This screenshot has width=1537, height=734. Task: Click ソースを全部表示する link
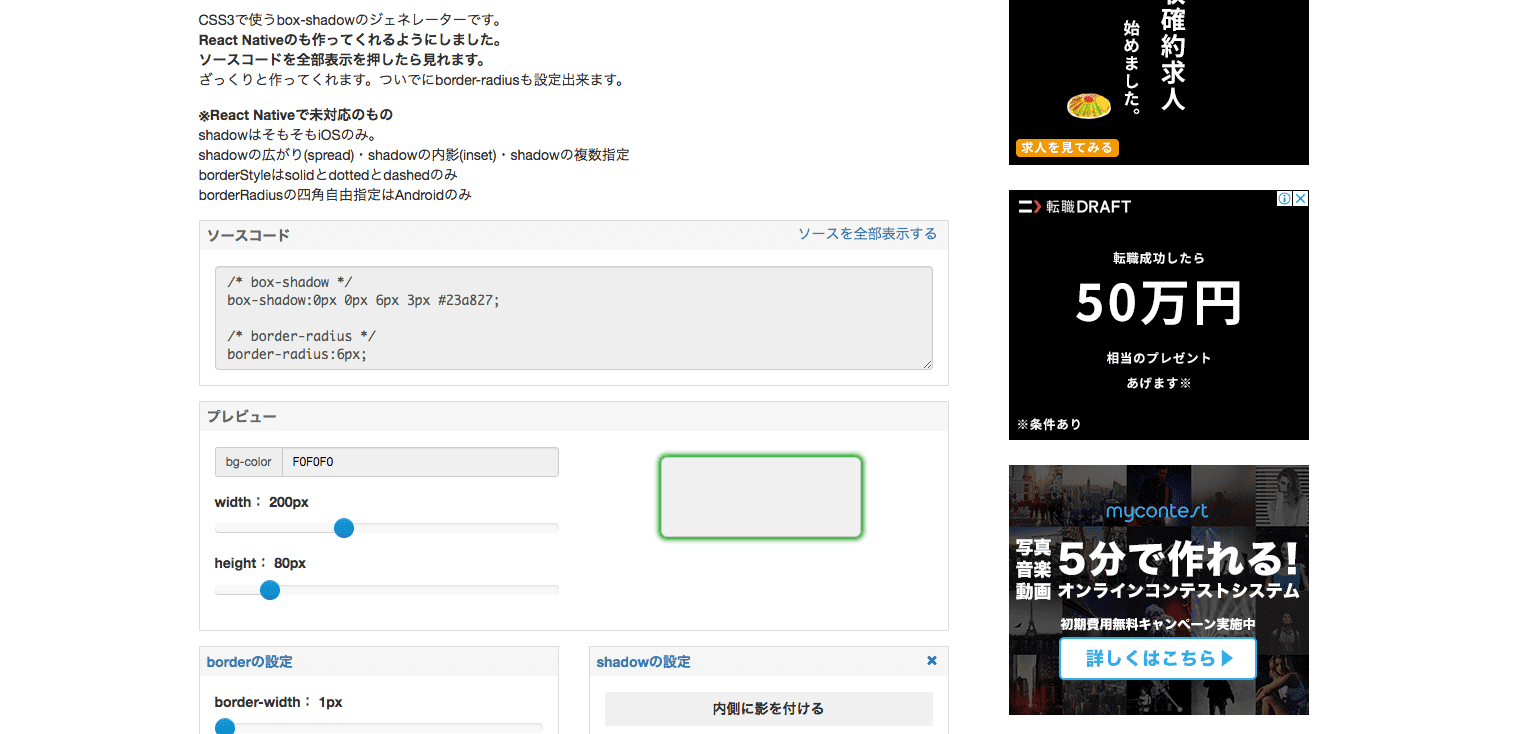[867, 234]
